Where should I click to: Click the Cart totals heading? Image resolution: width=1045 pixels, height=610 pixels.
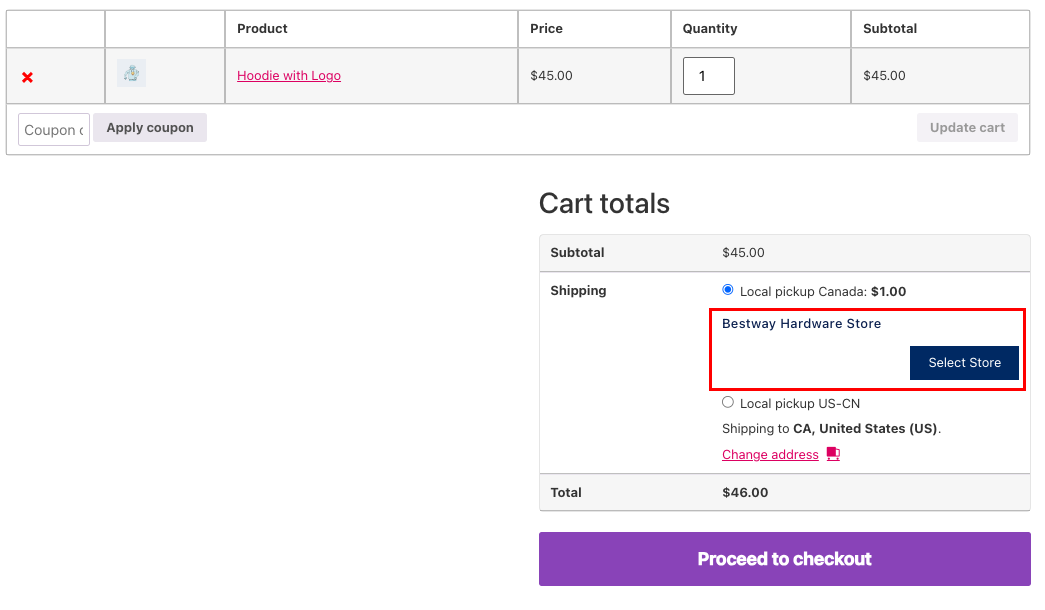coord(604,203)
